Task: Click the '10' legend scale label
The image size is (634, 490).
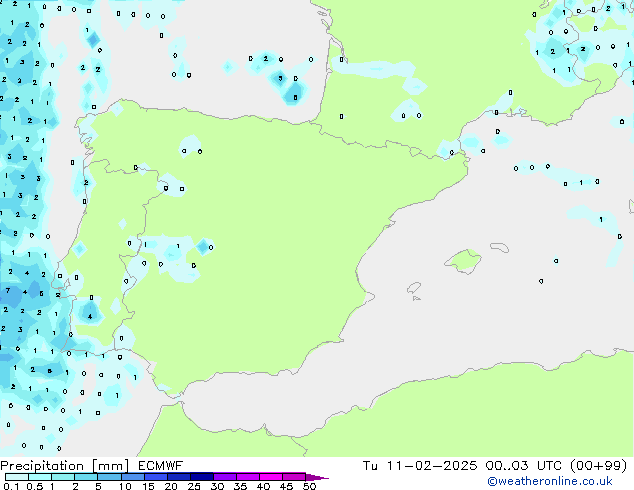Action: 125,486
